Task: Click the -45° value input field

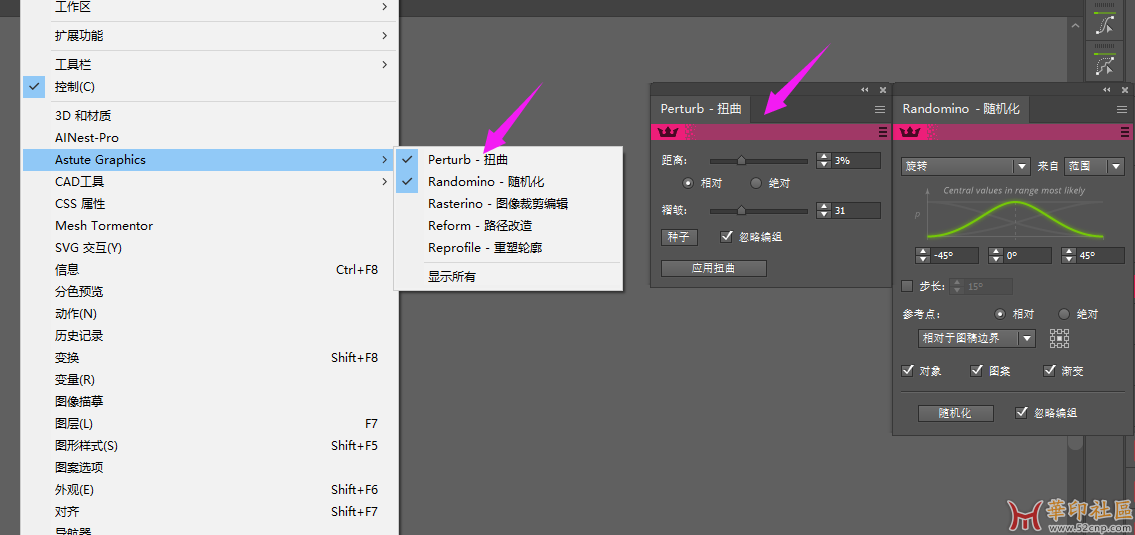Action: [x=954, y=256]
